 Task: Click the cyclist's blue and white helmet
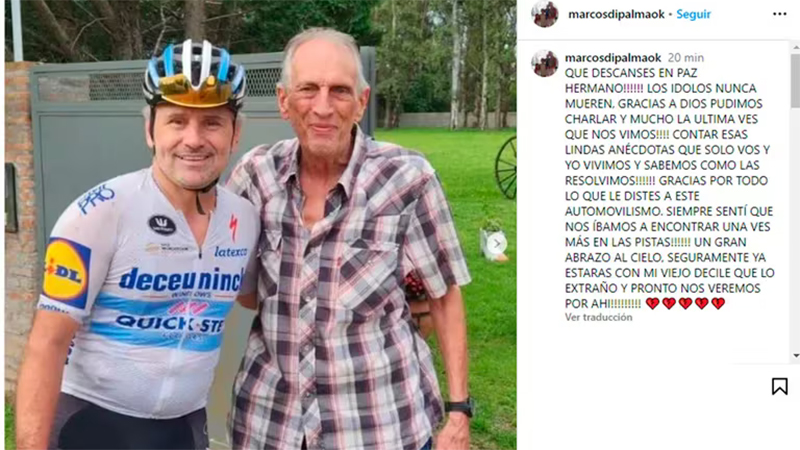194,74
